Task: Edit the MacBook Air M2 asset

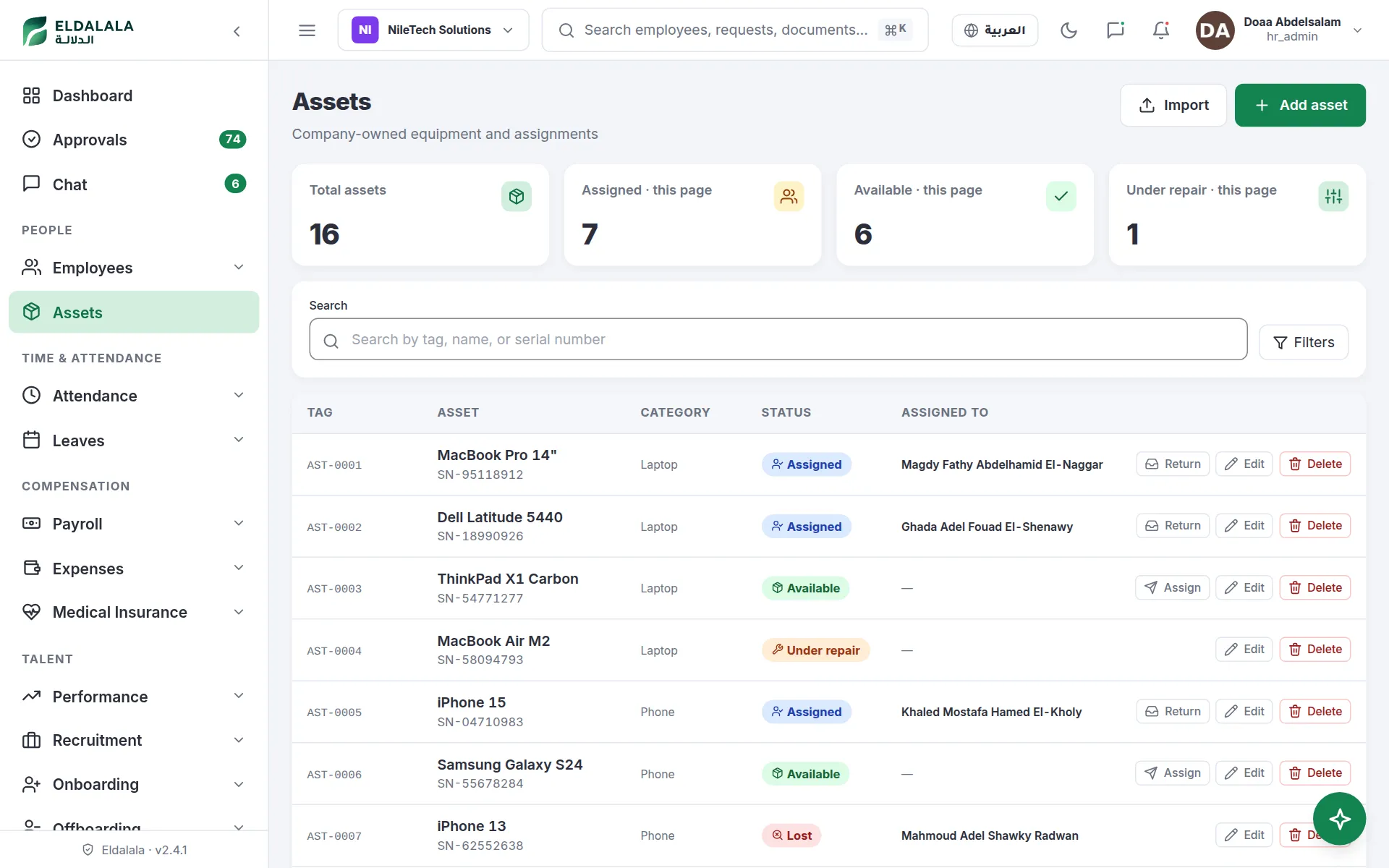Action: pos(1244,650)
